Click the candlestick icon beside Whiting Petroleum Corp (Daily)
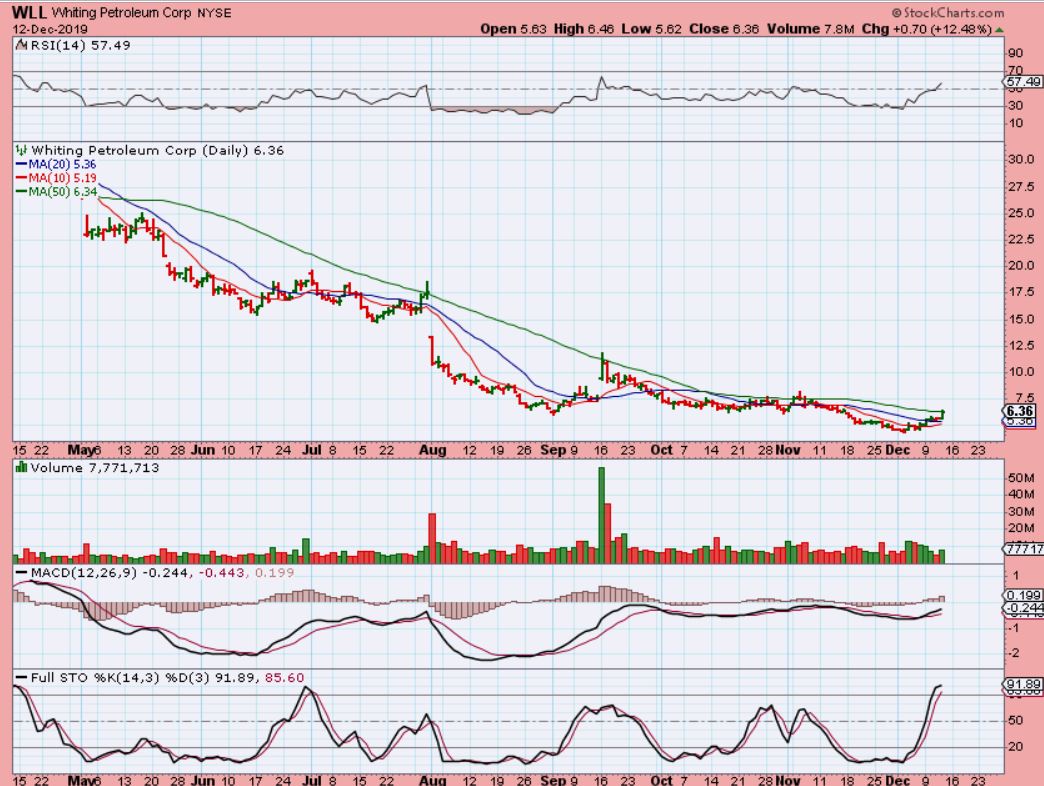The height and width of the screenshot is (786, 1044). pyautogui.click(x=21, y=150)
